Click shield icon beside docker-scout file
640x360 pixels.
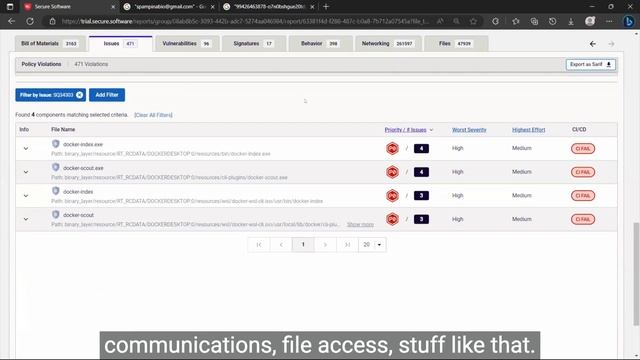[x=56, y=214]
